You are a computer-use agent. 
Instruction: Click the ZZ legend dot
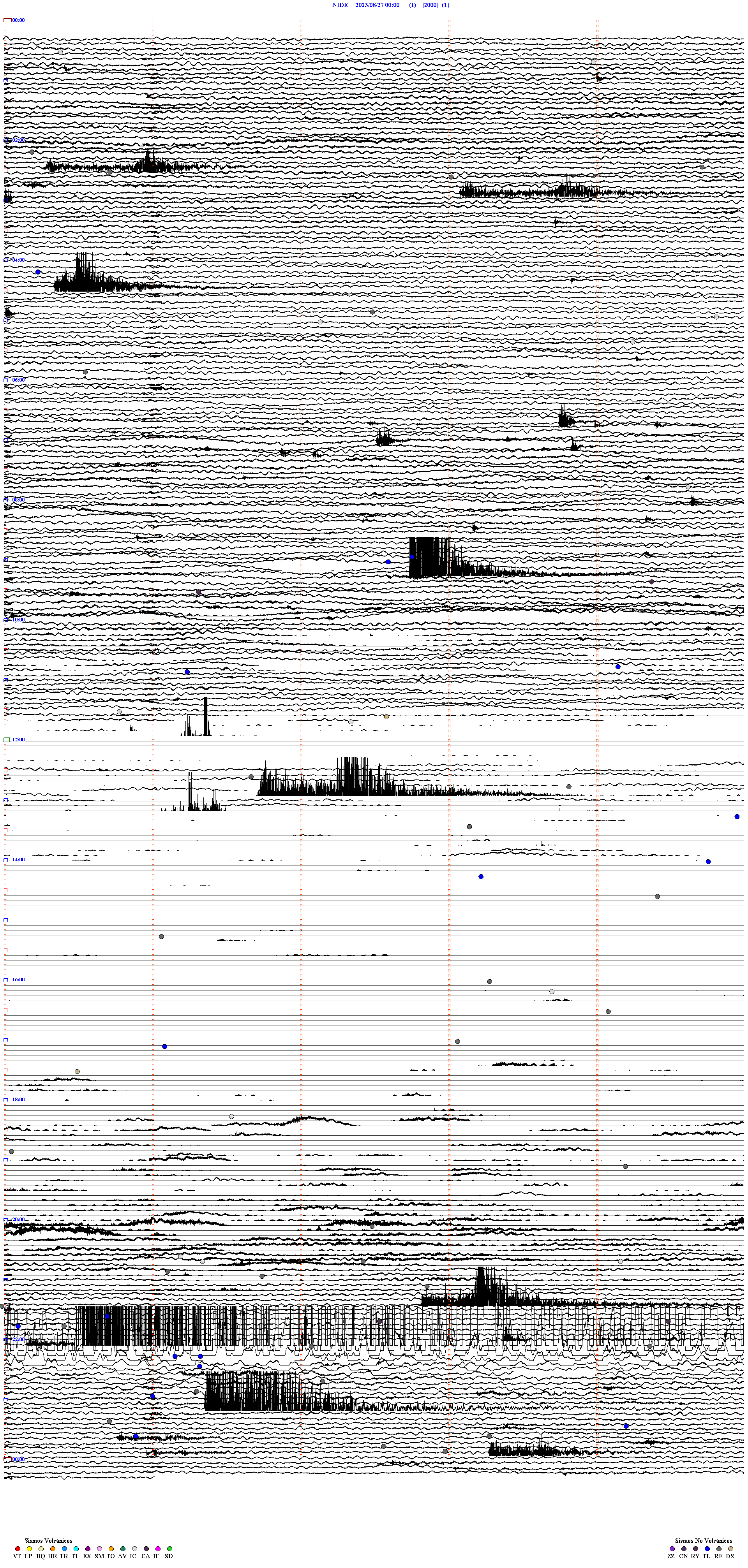point(672,1549)
